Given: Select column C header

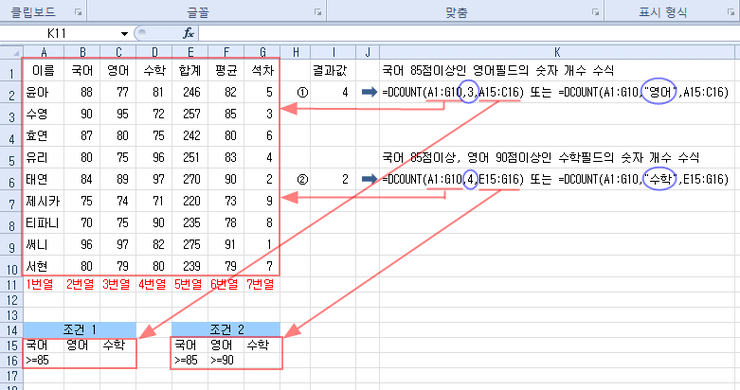Looking at the screenshot, I should pos(118,52).
